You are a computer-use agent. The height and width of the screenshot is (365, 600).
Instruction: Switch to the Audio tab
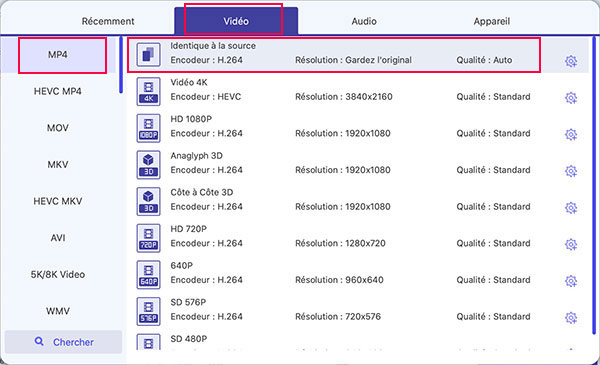coord(364,21)
